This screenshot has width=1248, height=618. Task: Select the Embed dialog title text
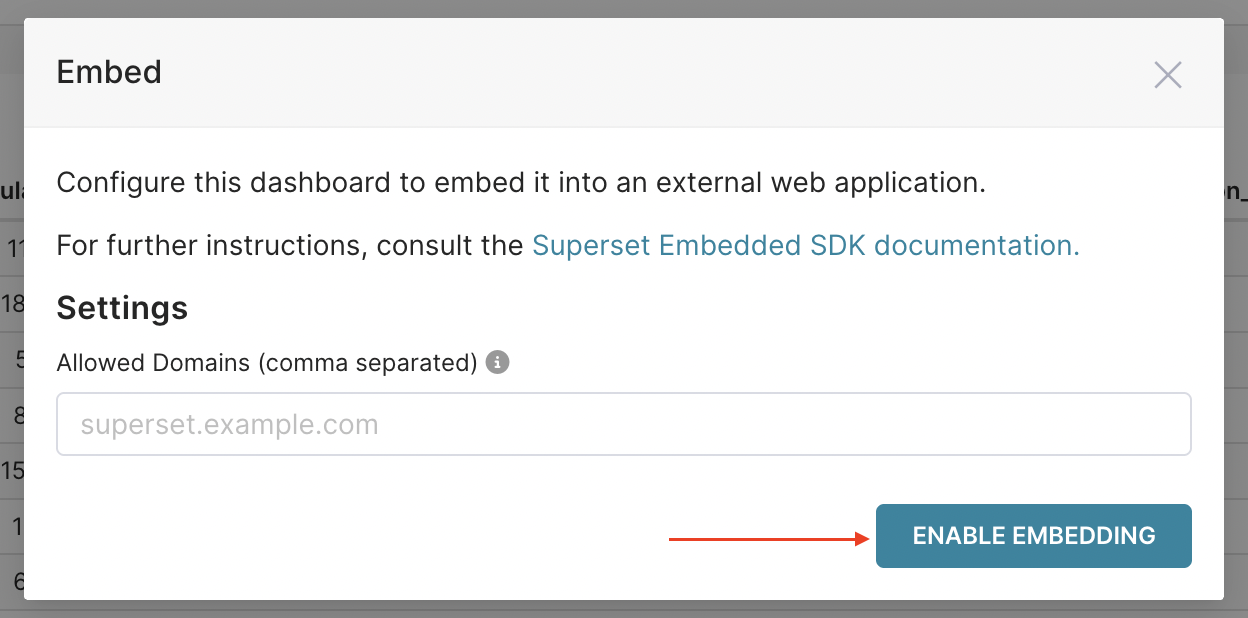108,72
